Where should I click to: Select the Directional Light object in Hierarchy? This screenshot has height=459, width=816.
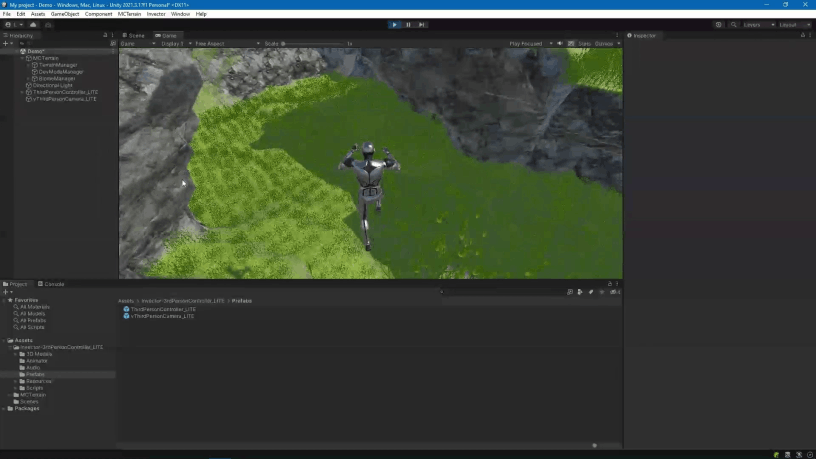(x=52, y=85)
